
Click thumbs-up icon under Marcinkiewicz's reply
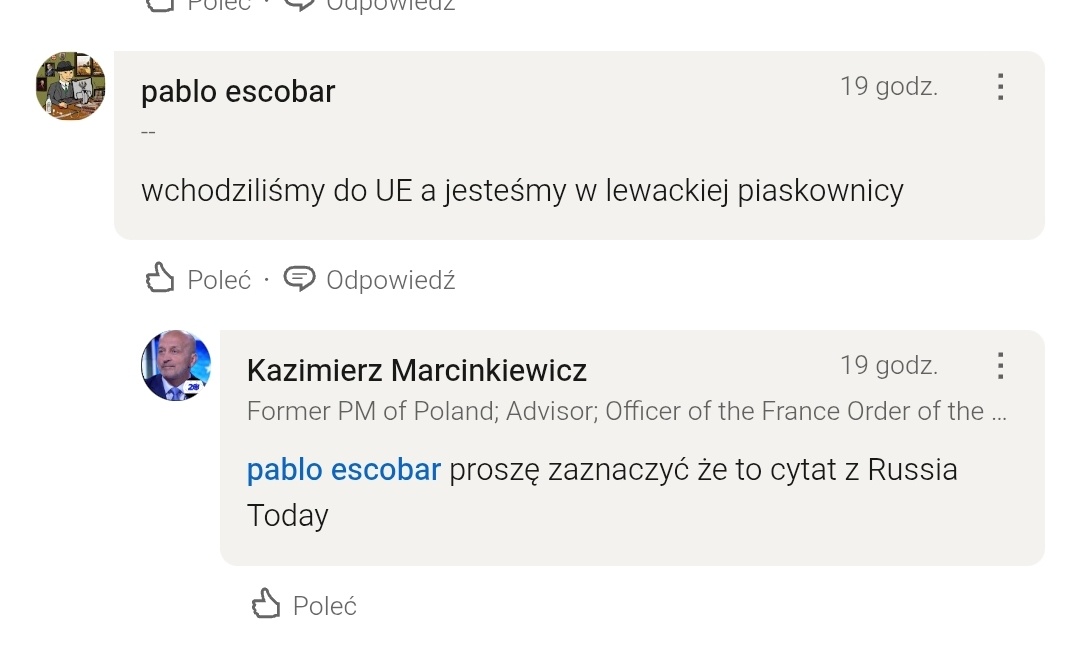pyautogui.click(x=265, y=604)
